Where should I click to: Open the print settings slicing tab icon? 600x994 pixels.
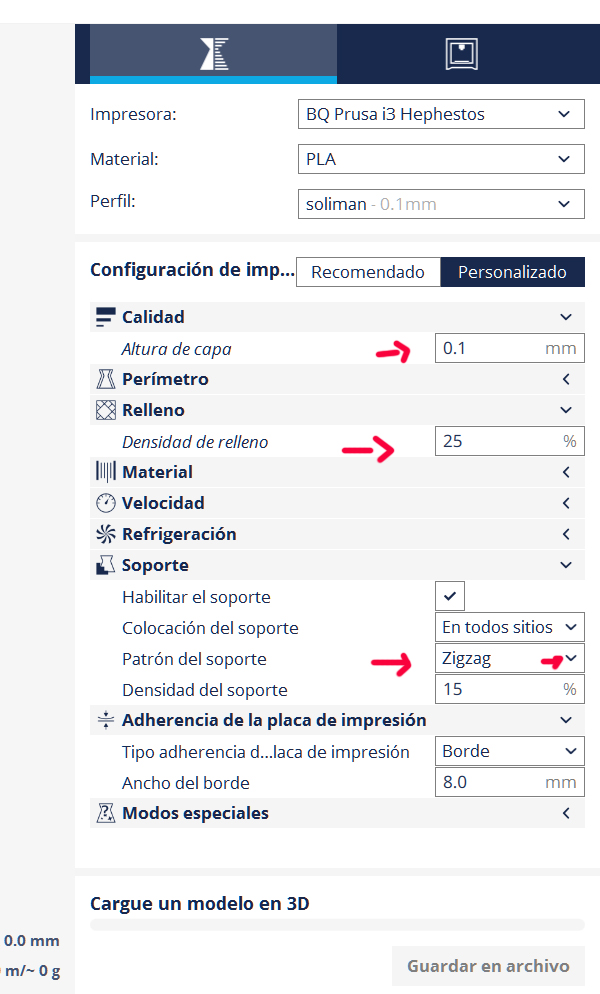coord(213,53)
